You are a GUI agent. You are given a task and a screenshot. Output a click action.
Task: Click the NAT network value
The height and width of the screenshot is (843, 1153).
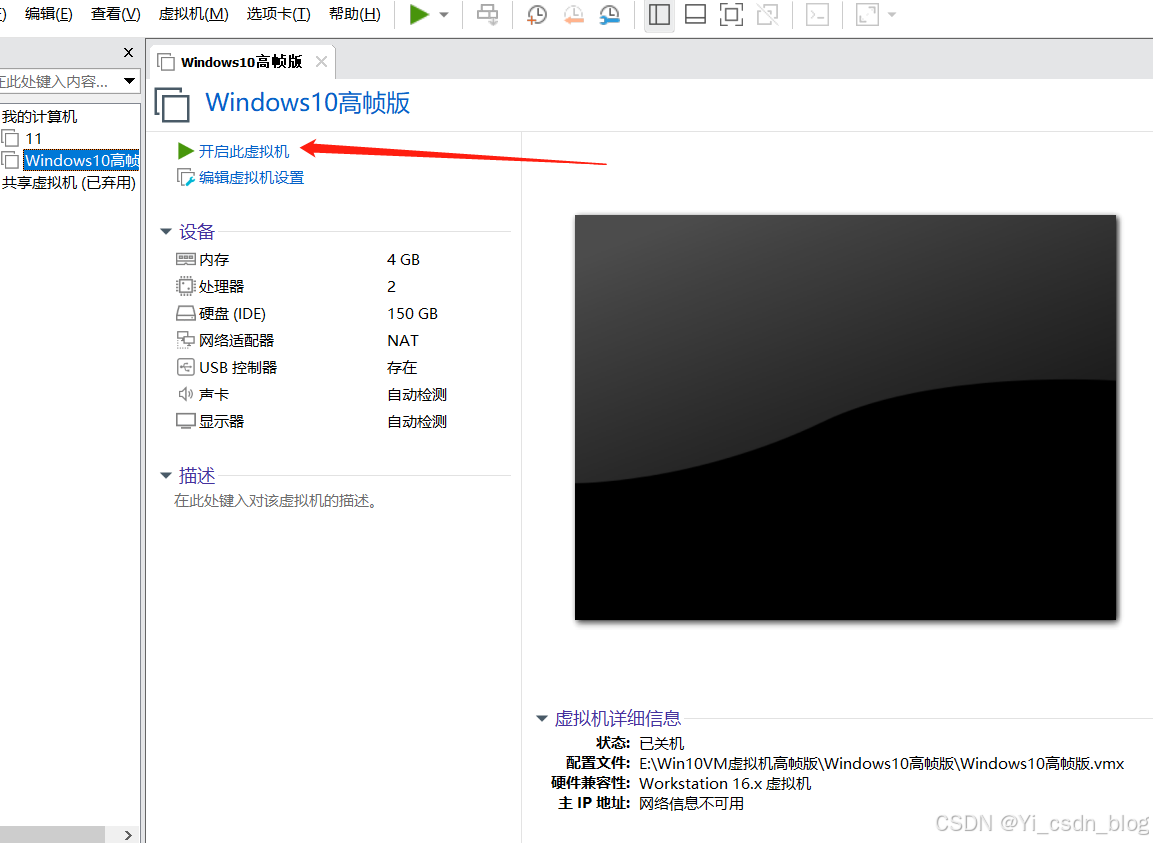coord(403,341)
